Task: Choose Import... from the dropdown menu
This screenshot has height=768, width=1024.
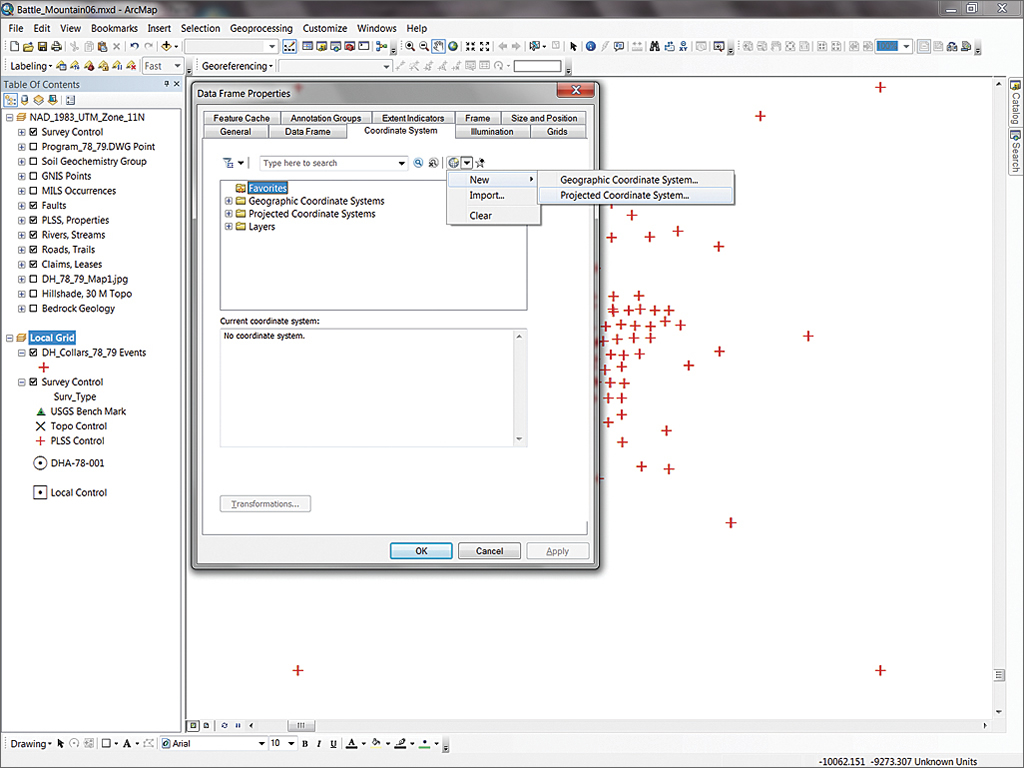Action: (x=487, y=195)
